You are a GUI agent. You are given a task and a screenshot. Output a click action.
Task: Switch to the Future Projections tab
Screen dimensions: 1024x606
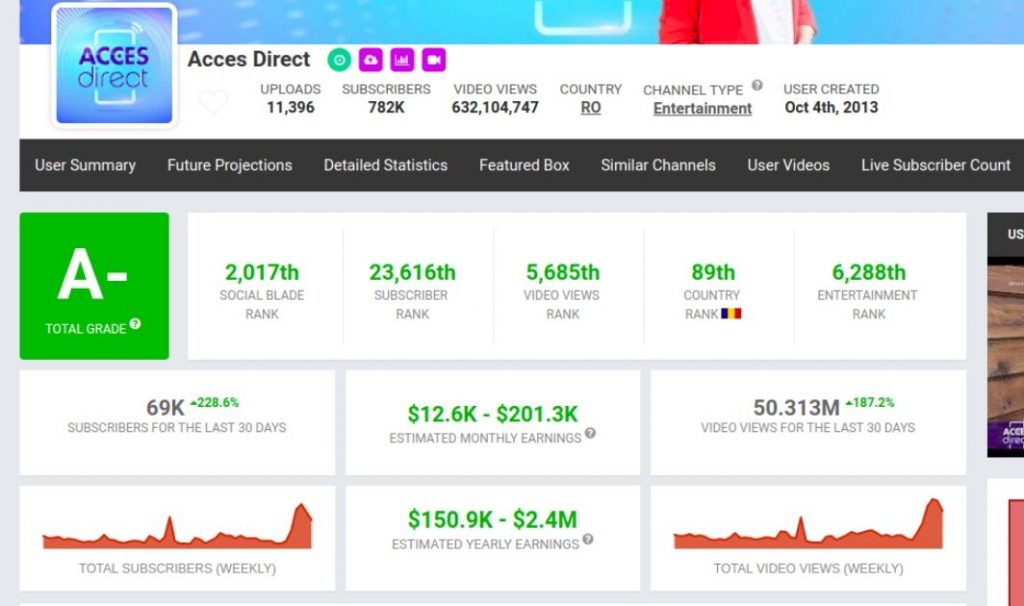point(229,165)
